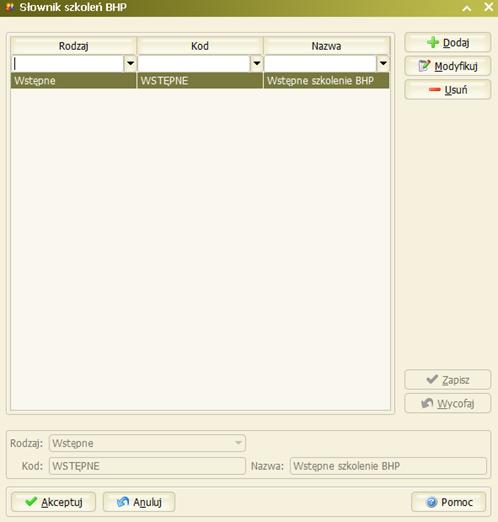Click the Usuń button to delete the entry
This screenshot has width=498, height=522.
coord(448,90)
